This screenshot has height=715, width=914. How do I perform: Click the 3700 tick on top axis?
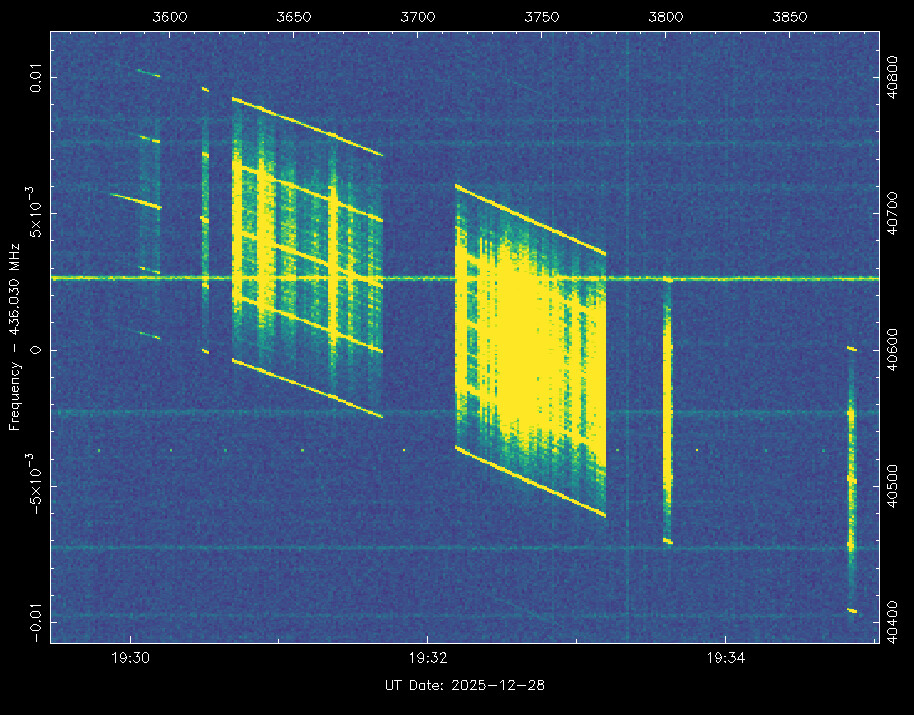418,17
